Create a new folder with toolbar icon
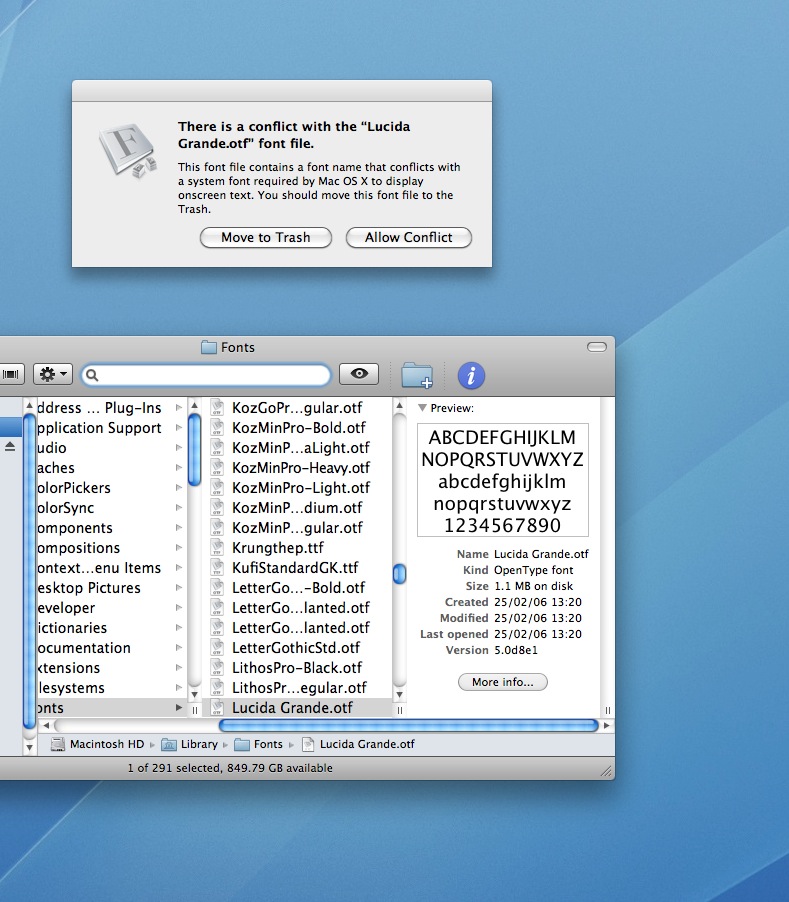This screenshot has width=789, height=902. click(417, 374)
